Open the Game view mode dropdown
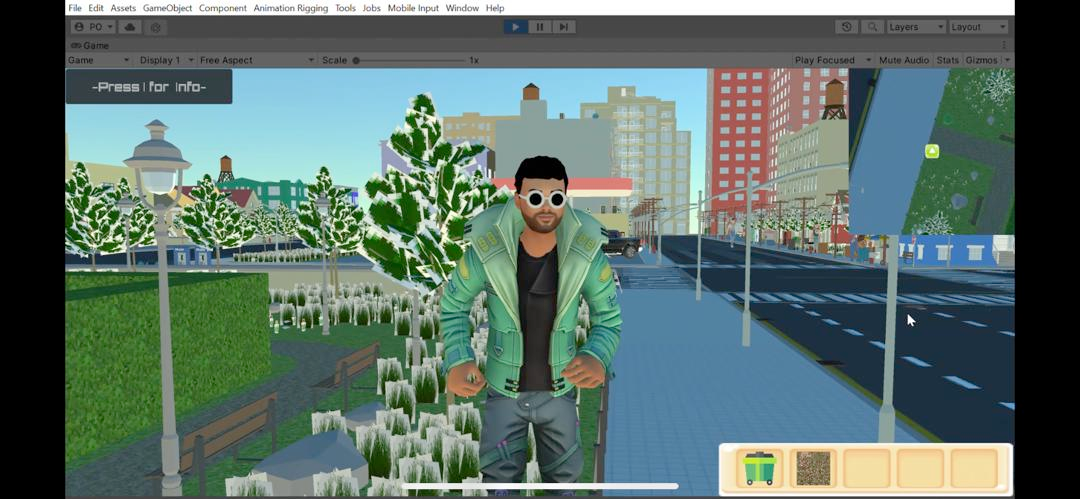 coord(98,60)
